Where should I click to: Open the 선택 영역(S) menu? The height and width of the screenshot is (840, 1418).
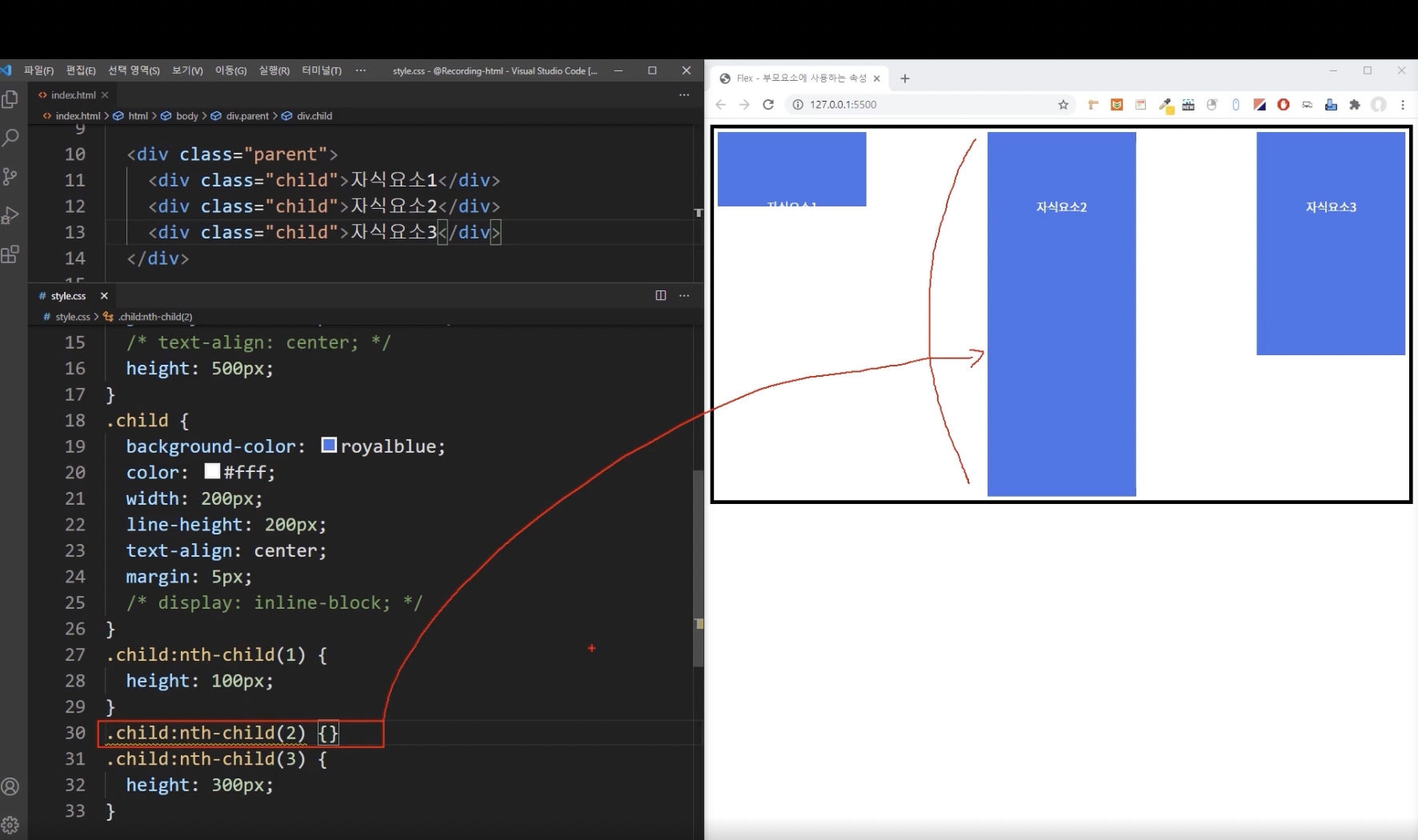click(134, 70)
